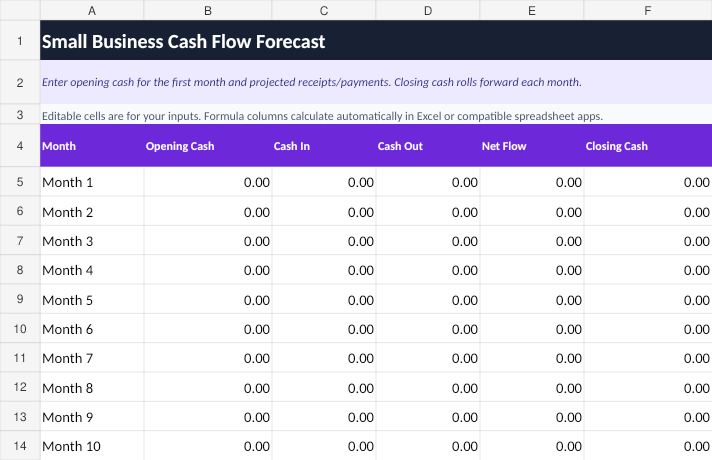Click Cash In value for Month 1
The image size is (712, 460).
tap(324, 182)
